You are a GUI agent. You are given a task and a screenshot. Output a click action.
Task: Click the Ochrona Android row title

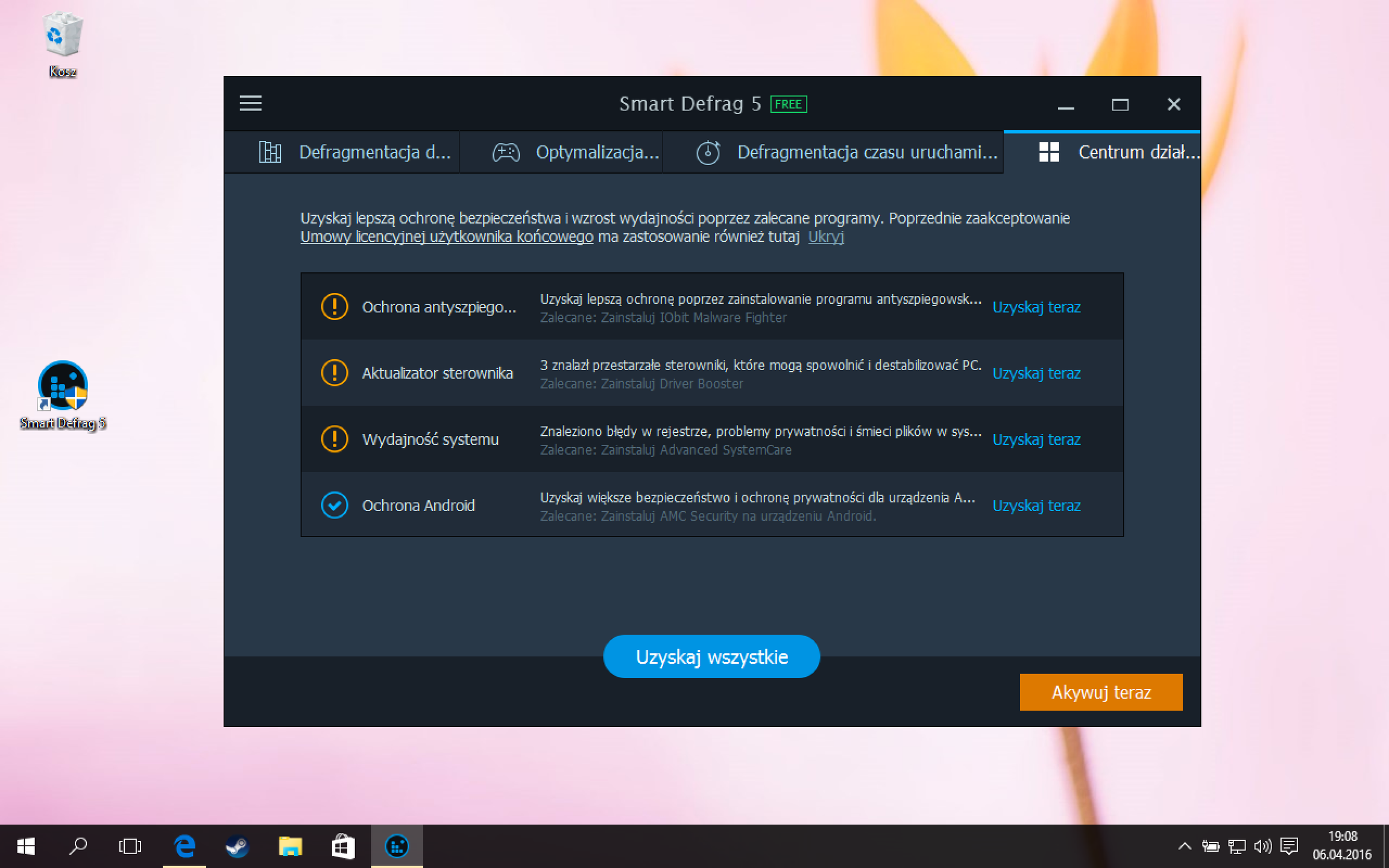tap(418, 505)
